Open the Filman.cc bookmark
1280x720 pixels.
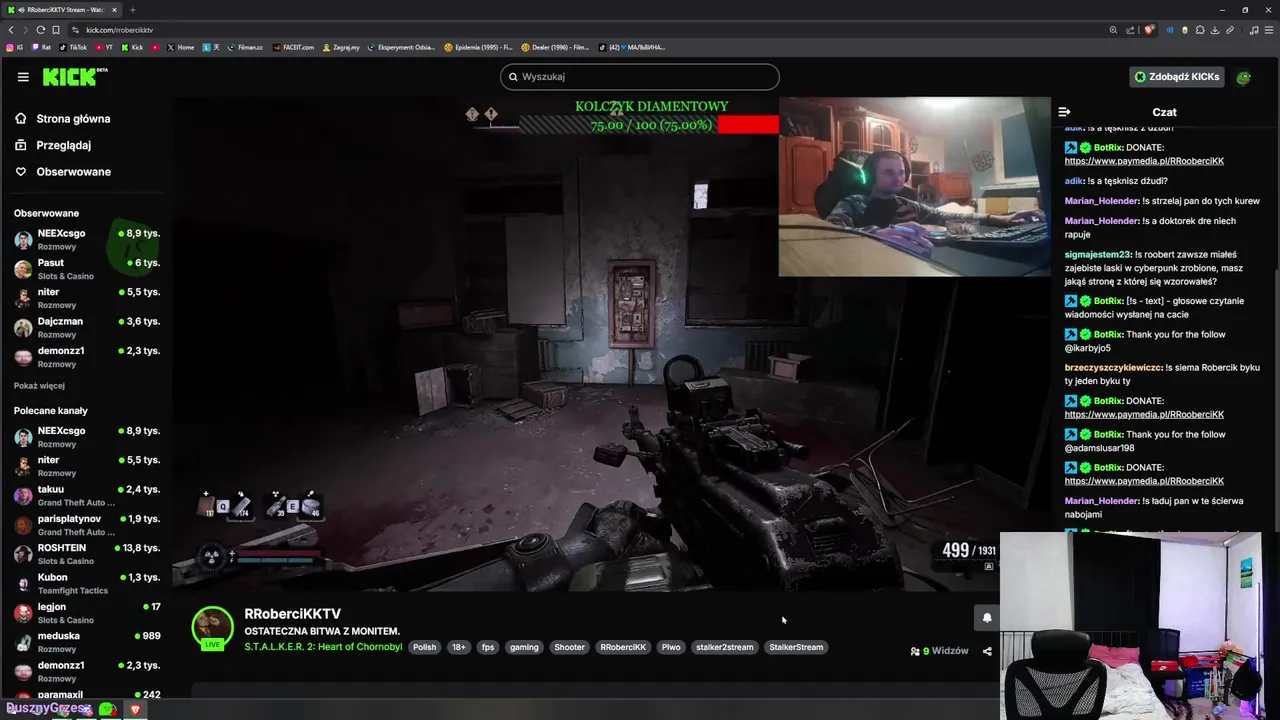click(245, 47)
